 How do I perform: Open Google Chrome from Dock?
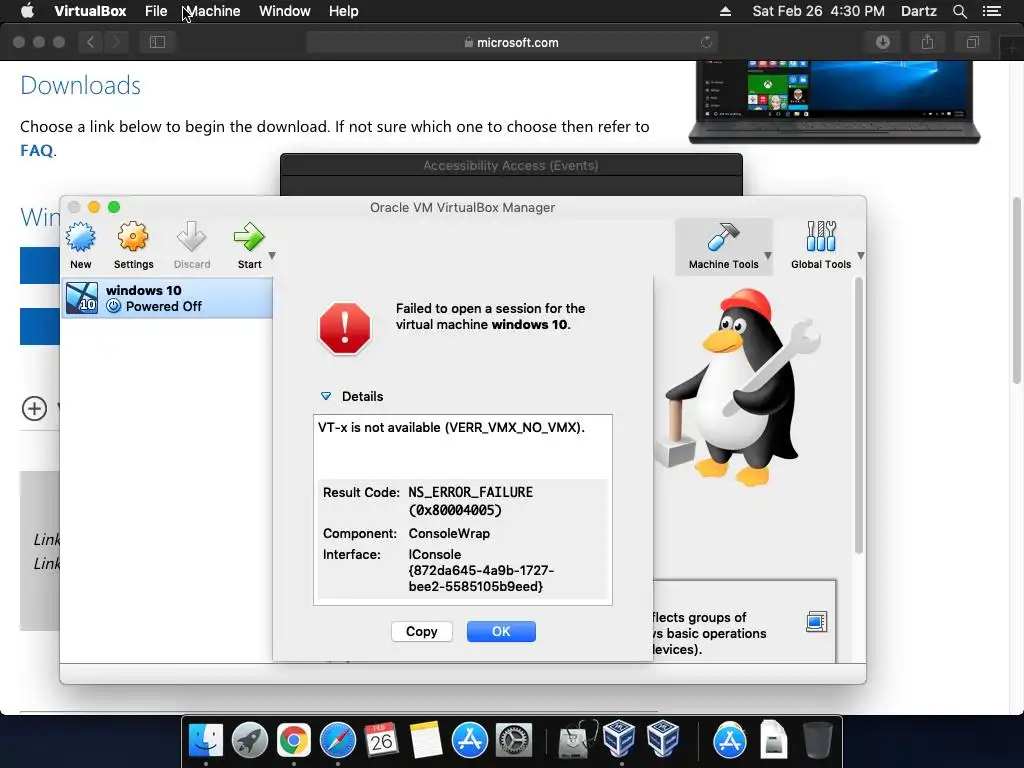293,741
